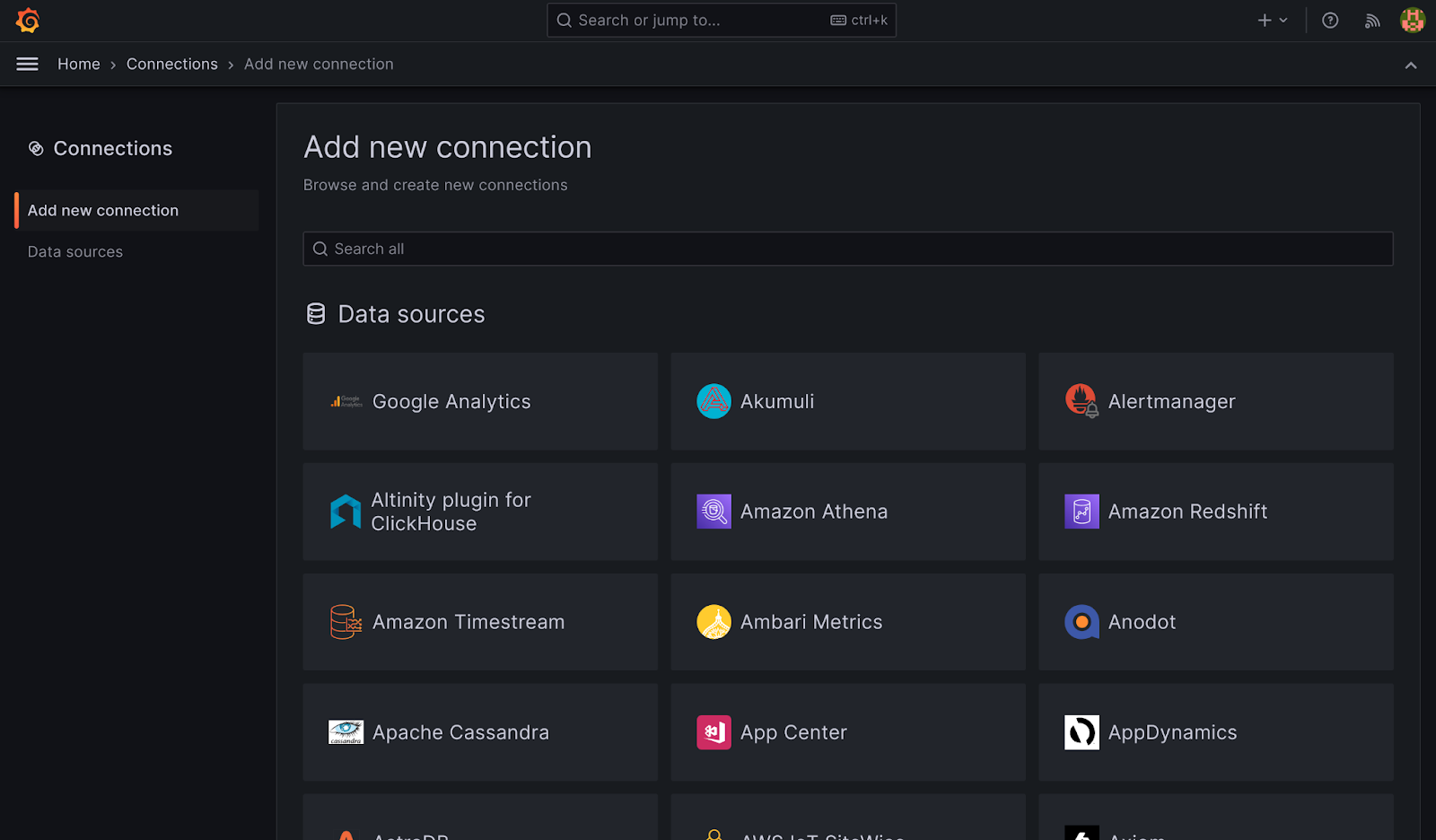Click the Akumuli logo icon
The width and height of the screenshot is (1436, 840).
coord(714,401)
